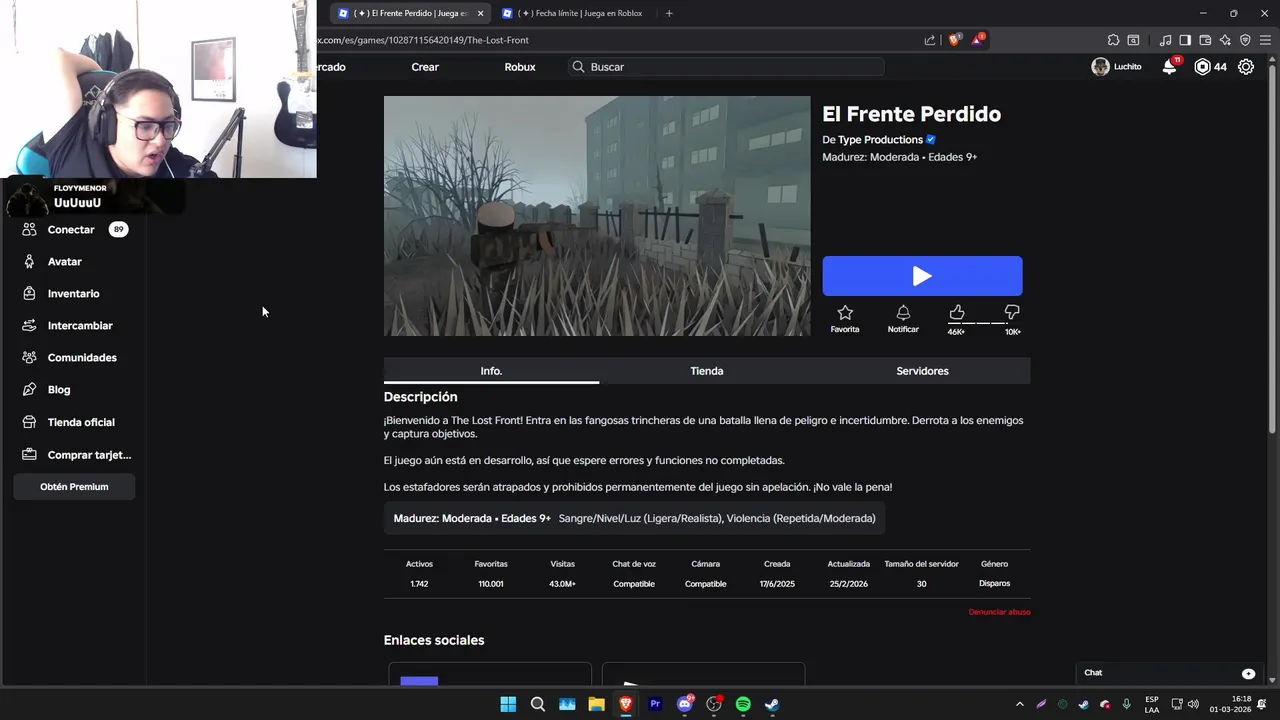Open Premiere Pro from the taskbar
This screenshot has width=1280, height=720.
coord(655,704)
